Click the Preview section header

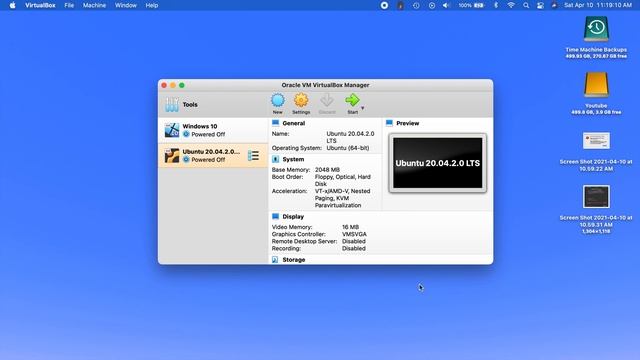[x=407, y=123]
